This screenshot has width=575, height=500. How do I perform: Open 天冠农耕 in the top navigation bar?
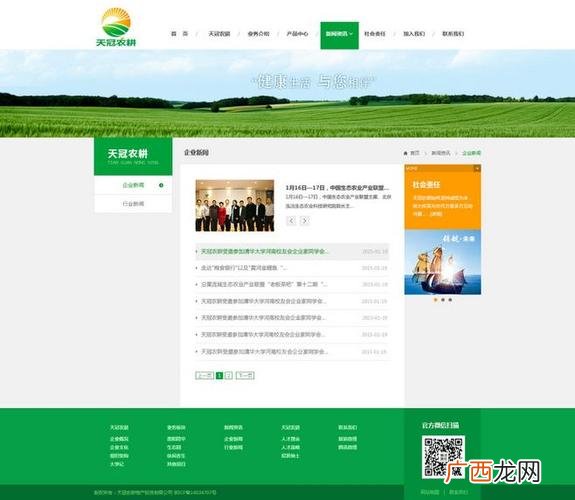(219, 34)
